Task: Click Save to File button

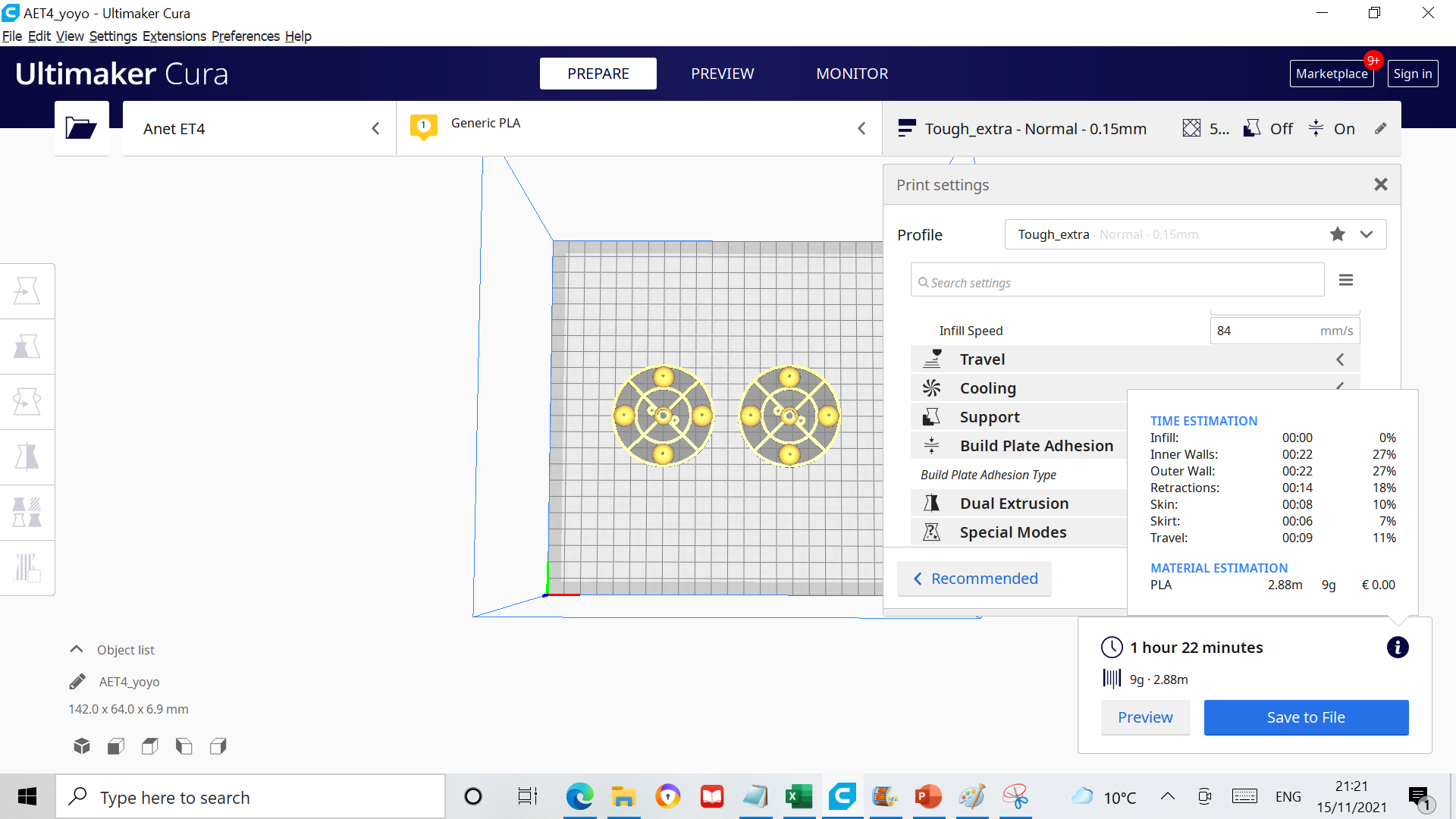Action: [1306, 716]
